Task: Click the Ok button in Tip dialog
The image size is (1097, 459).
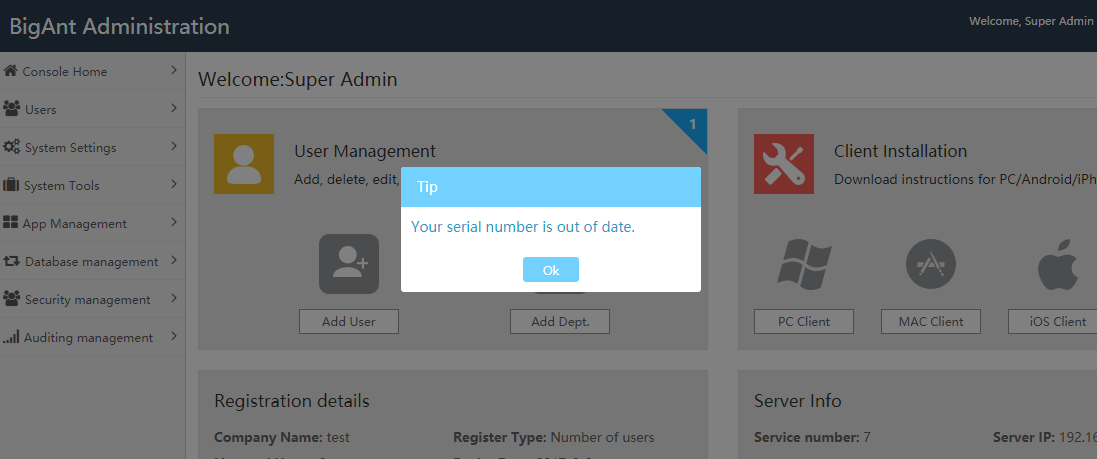Action: click(551, 269)
